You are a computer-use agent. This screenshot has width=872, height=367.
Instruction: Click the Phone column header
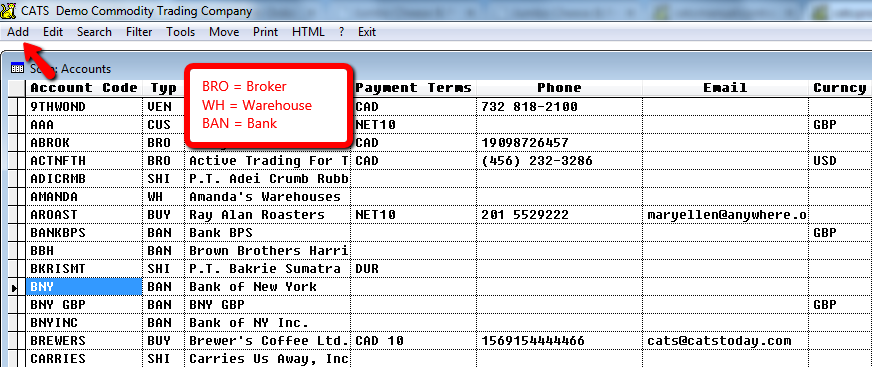click(x=559, y=88)
